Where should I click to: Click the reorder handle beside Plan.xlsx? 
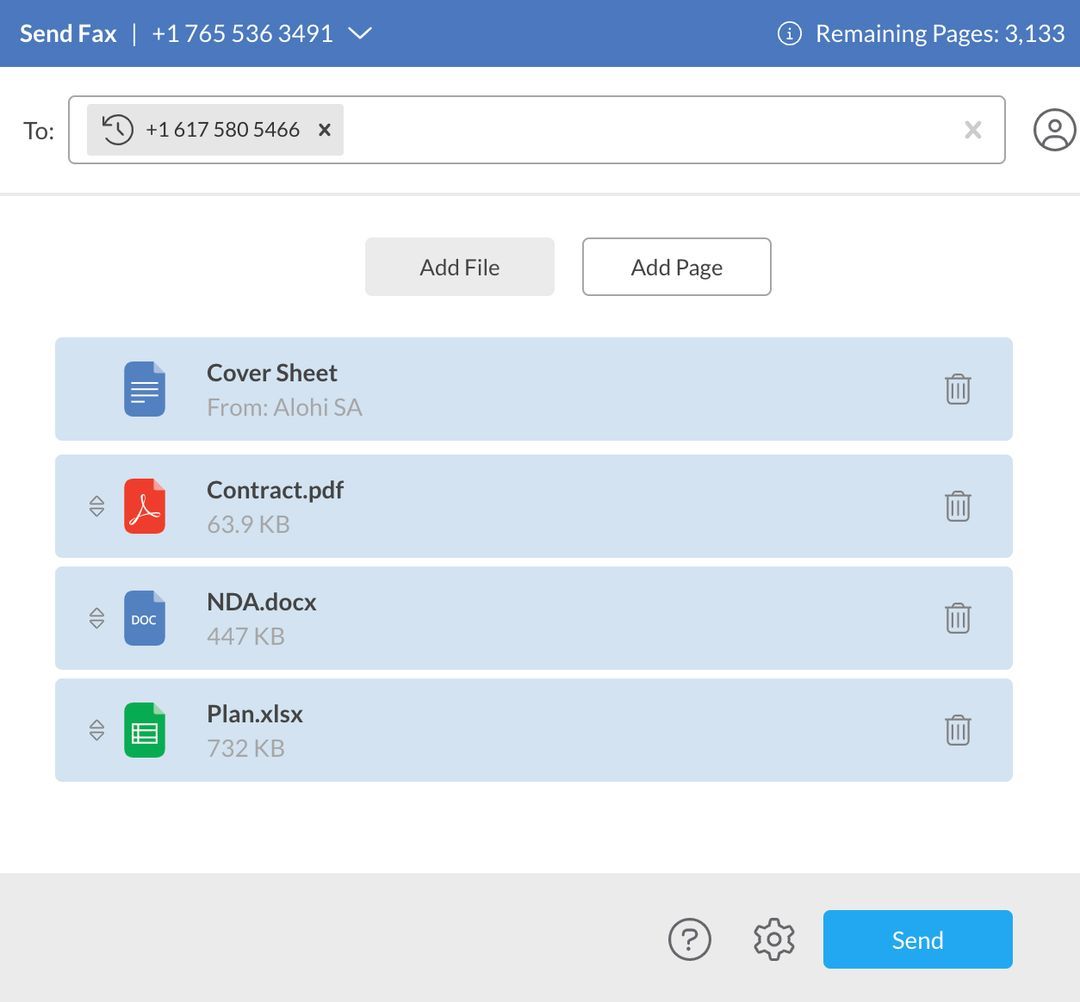click(x=96, y=729)
